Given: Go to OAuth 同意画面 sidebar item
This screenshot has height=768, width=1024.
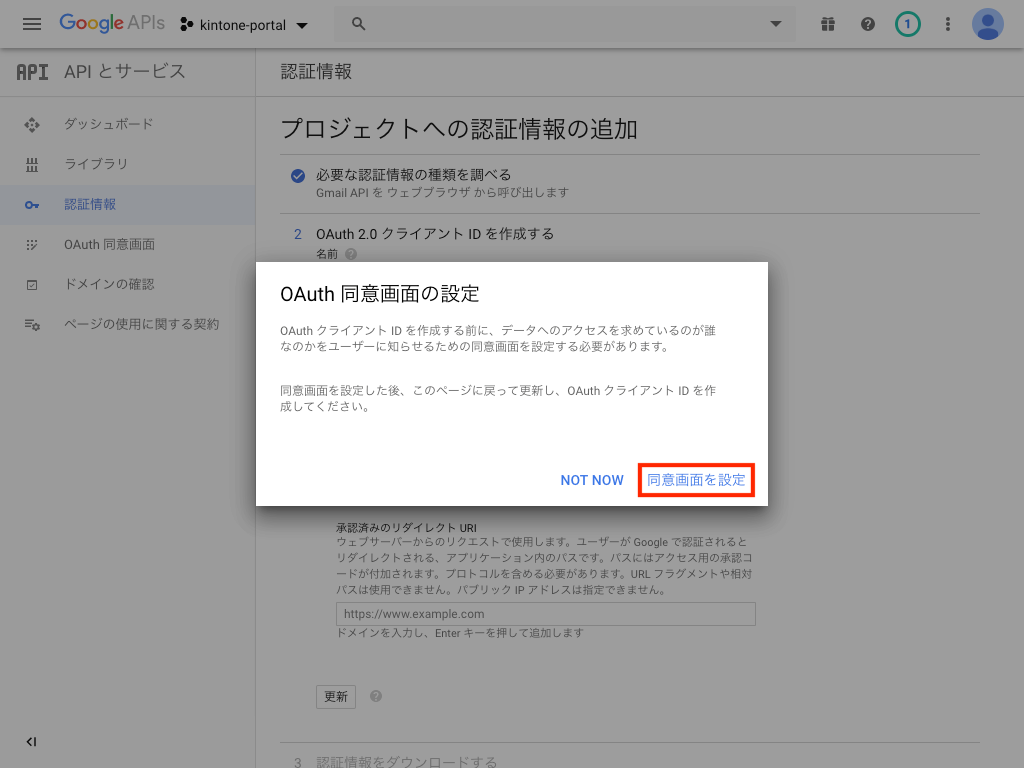Looking at the screenshot, I should pos(109,244).
